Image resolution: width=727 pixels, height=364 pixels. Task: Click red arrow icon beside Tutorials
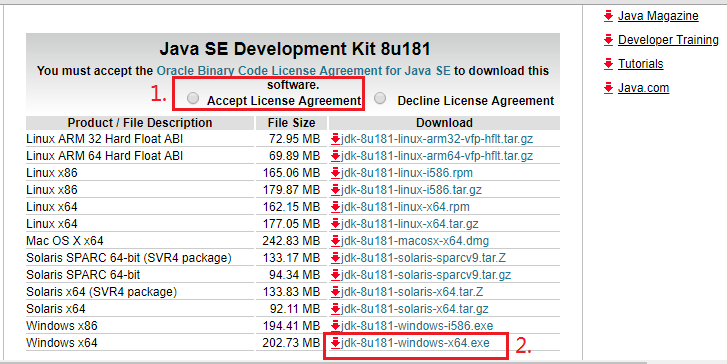(608, 64)
